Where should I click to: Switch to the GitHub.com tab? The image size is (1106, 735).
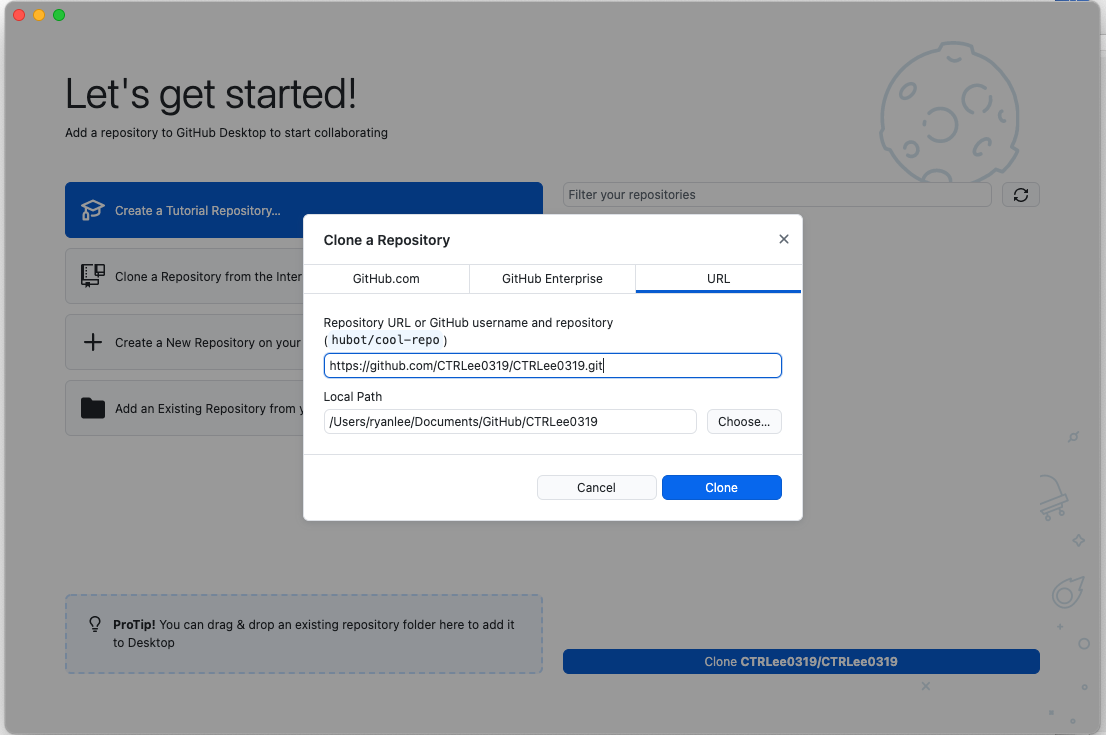tap(386, 279)
